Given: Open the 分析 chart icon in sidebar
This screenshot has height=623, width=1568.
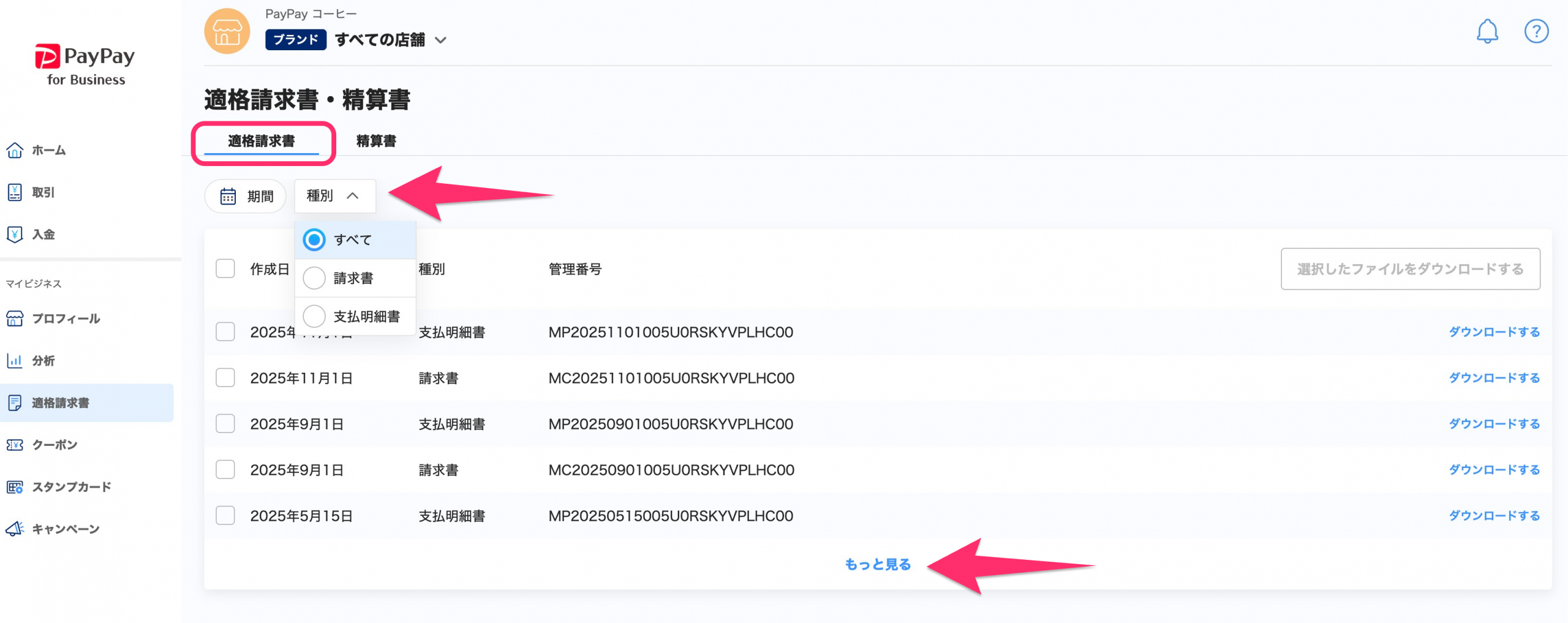Looking at the screenshot, I should pos(15,361).
